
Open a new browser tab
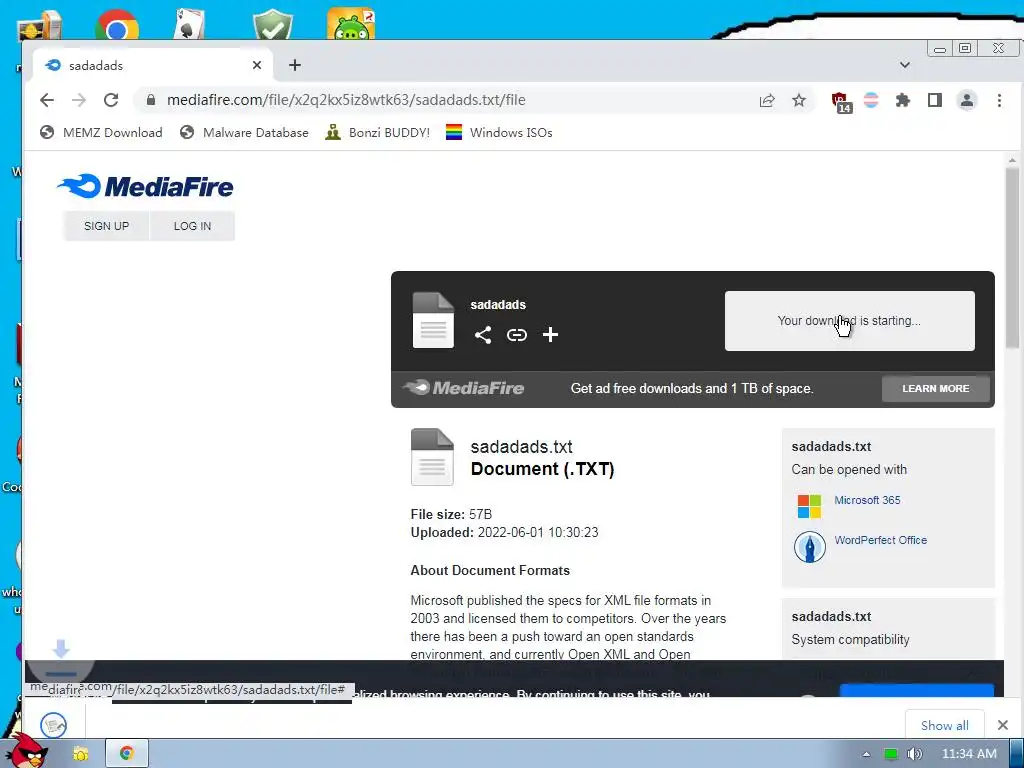click(295, 65)
